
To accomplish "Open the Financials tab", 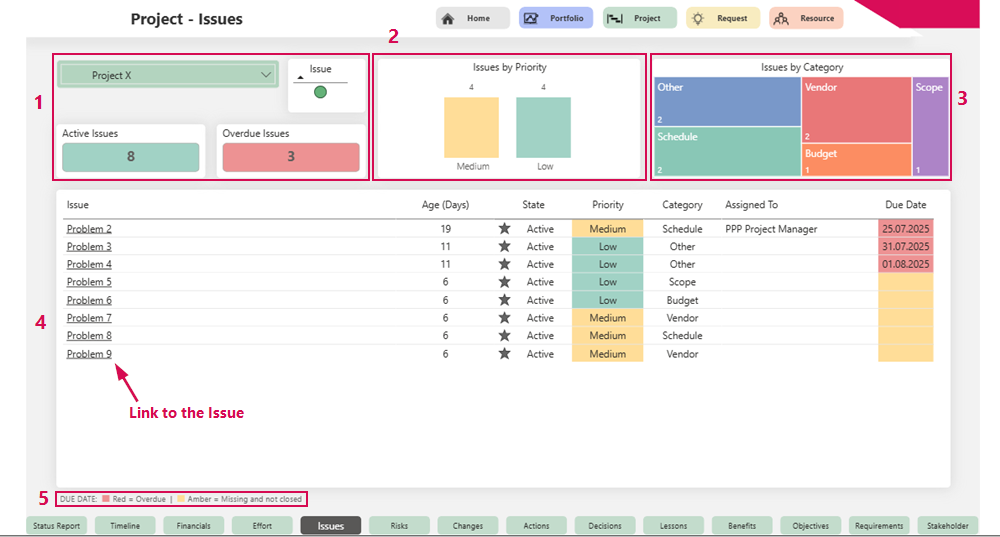I will 193,526.
